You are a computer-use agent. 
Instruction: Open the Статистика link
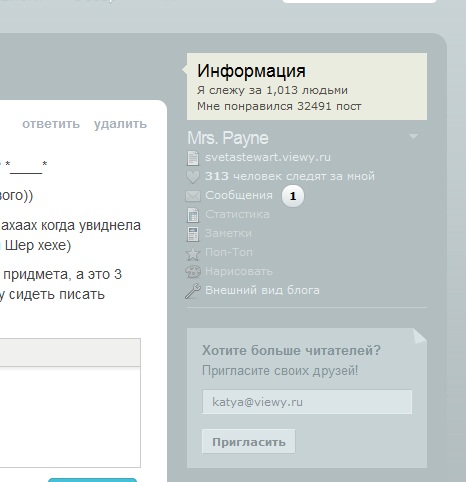(x=237, y=214)
